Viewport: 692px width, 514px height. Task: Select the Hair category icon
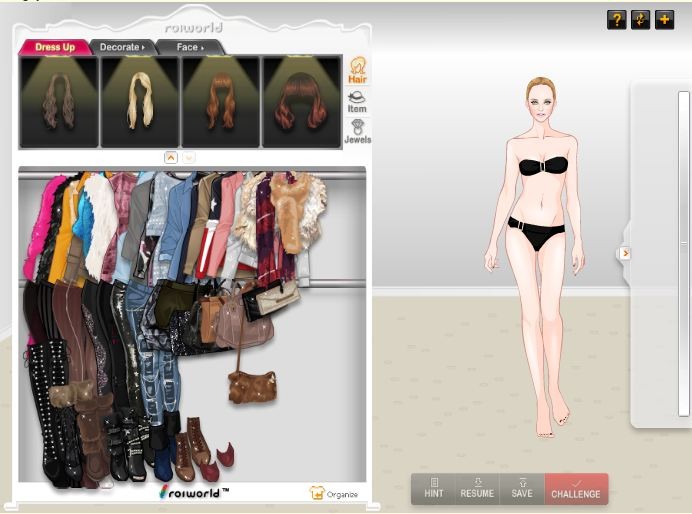tap(357, 71)
